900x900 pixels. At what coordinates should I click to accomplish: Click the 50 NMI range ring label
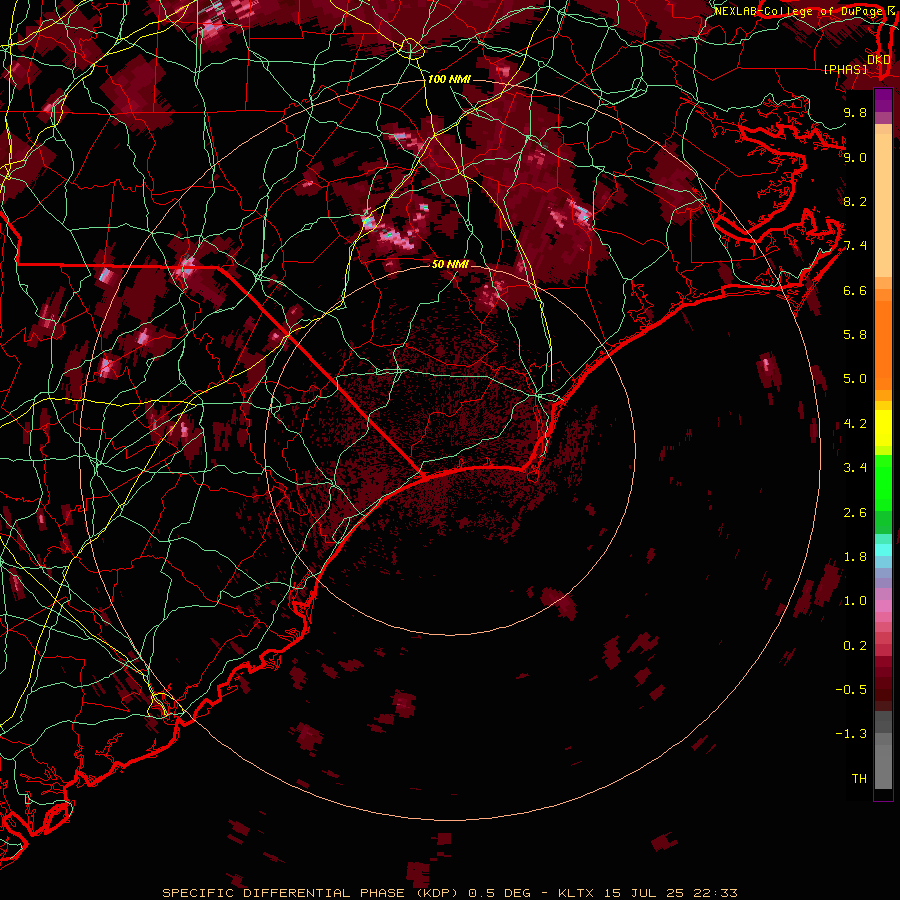point(451,264)
